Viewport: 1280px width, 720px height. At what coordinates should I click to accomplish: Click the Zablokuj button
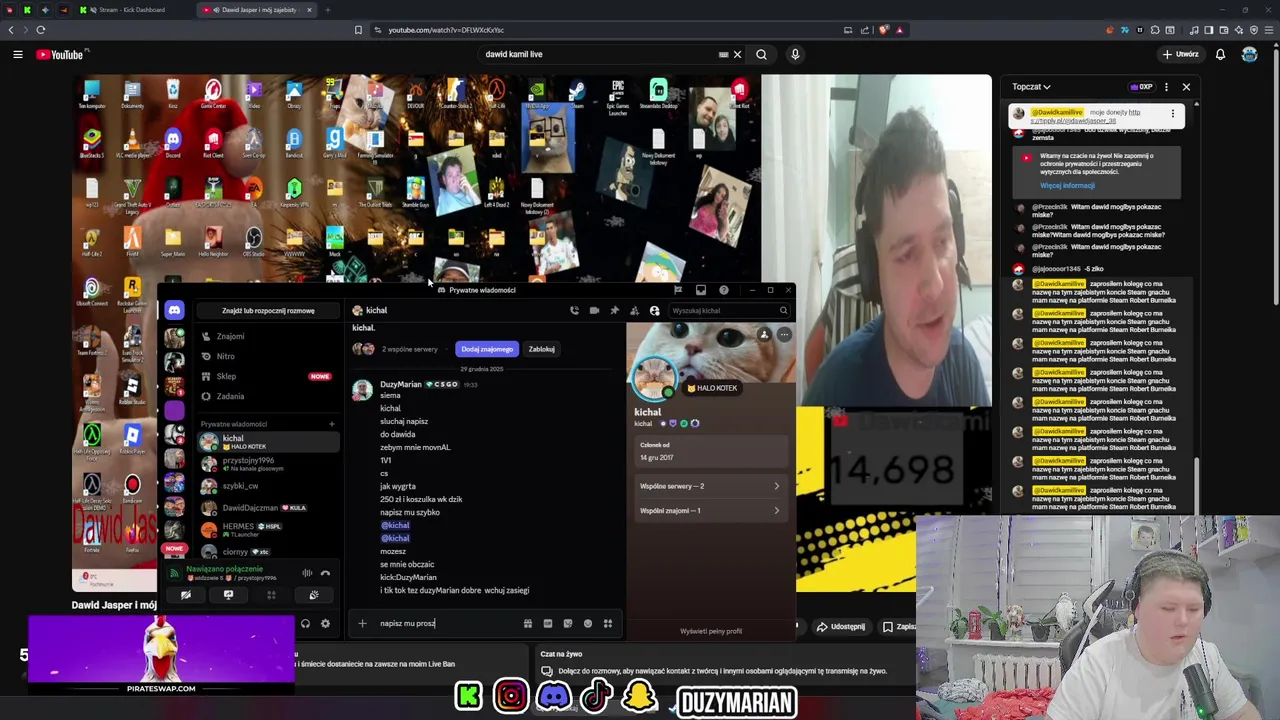[541, 349]
